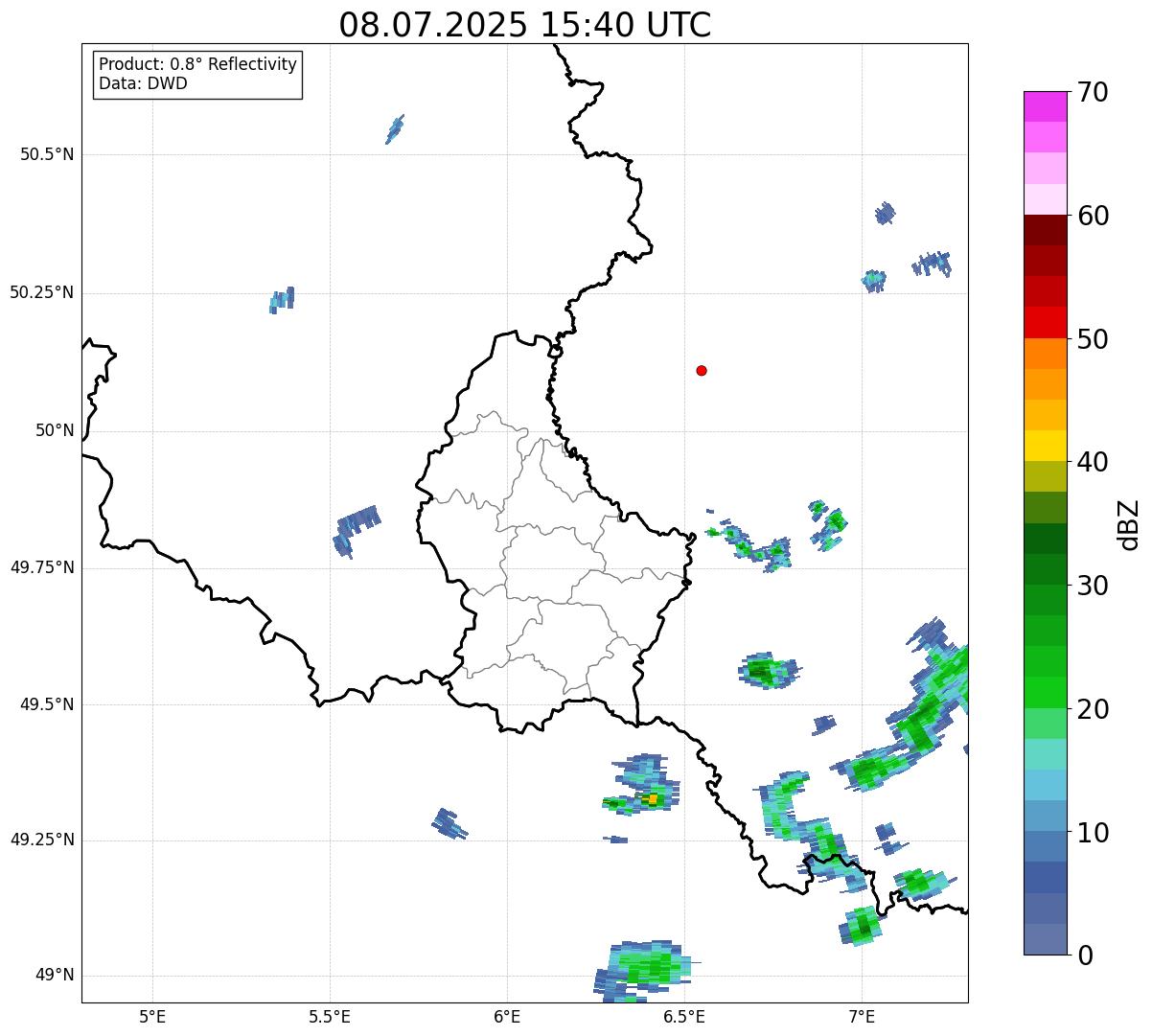1152x1036 pixels.
Task: Click the dBZ colorbar axis label
Action: [1129, 524]
